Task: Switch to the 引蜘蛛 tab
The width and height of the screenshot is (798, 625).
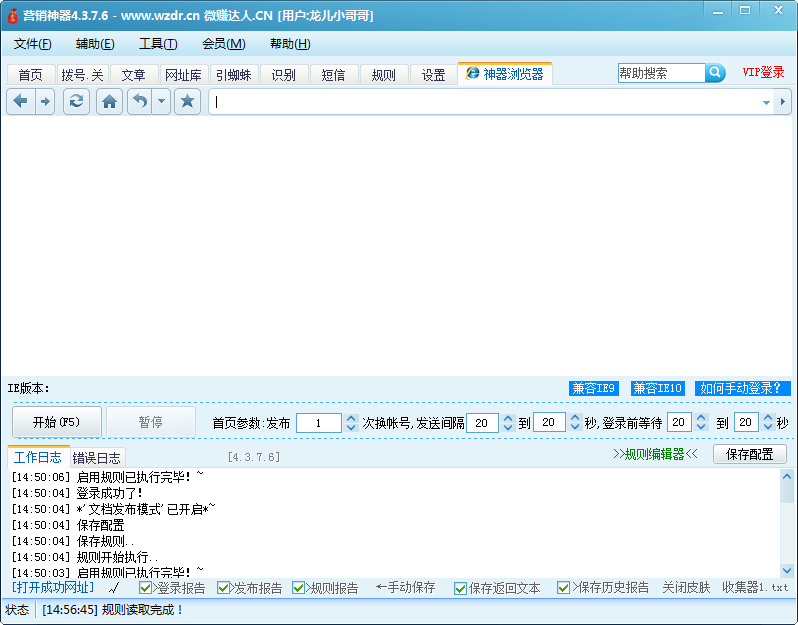Action: point(234,75)
